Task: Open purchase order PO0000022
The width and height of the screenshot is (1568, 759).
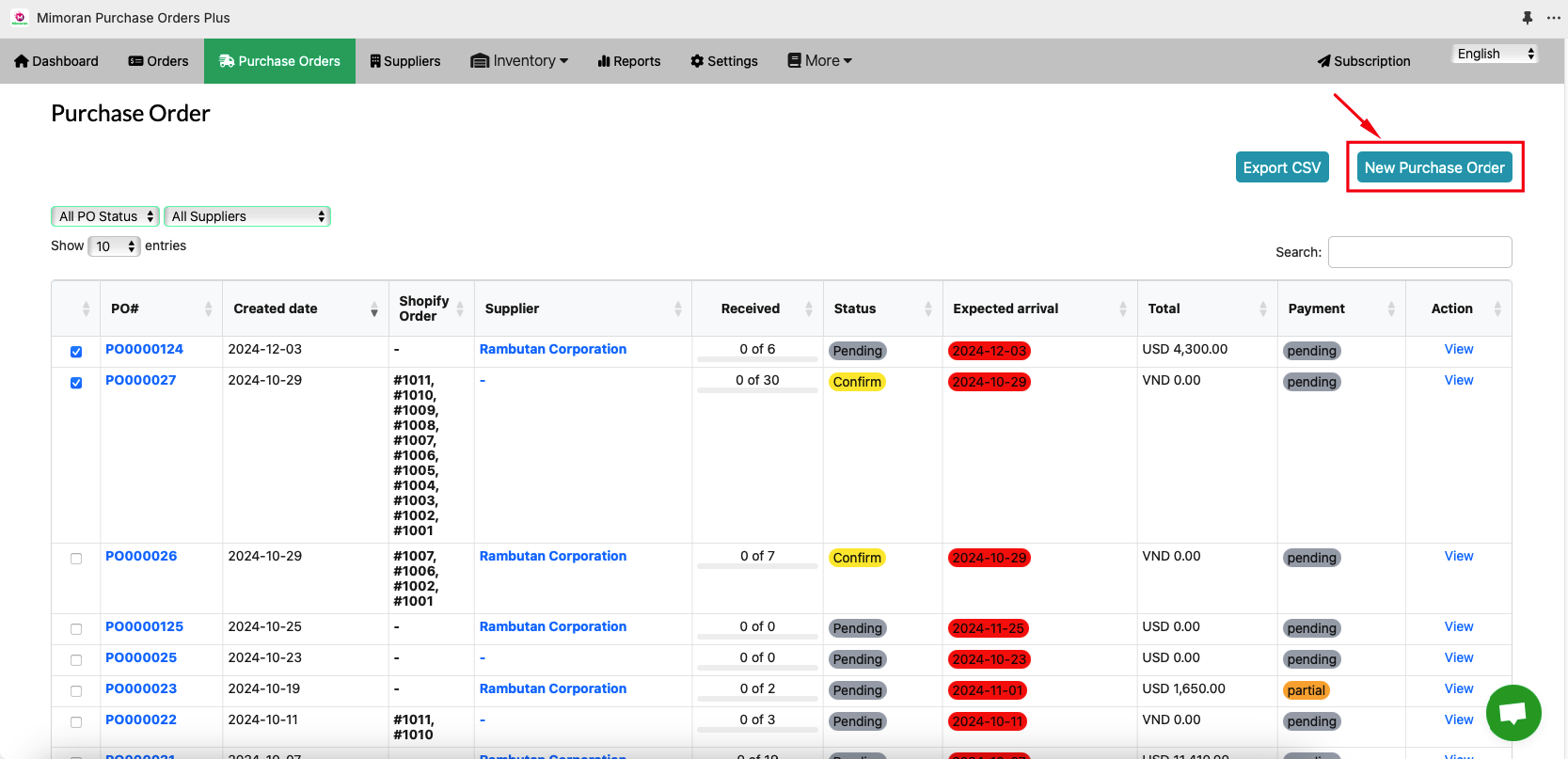Action: pos(141,719)
